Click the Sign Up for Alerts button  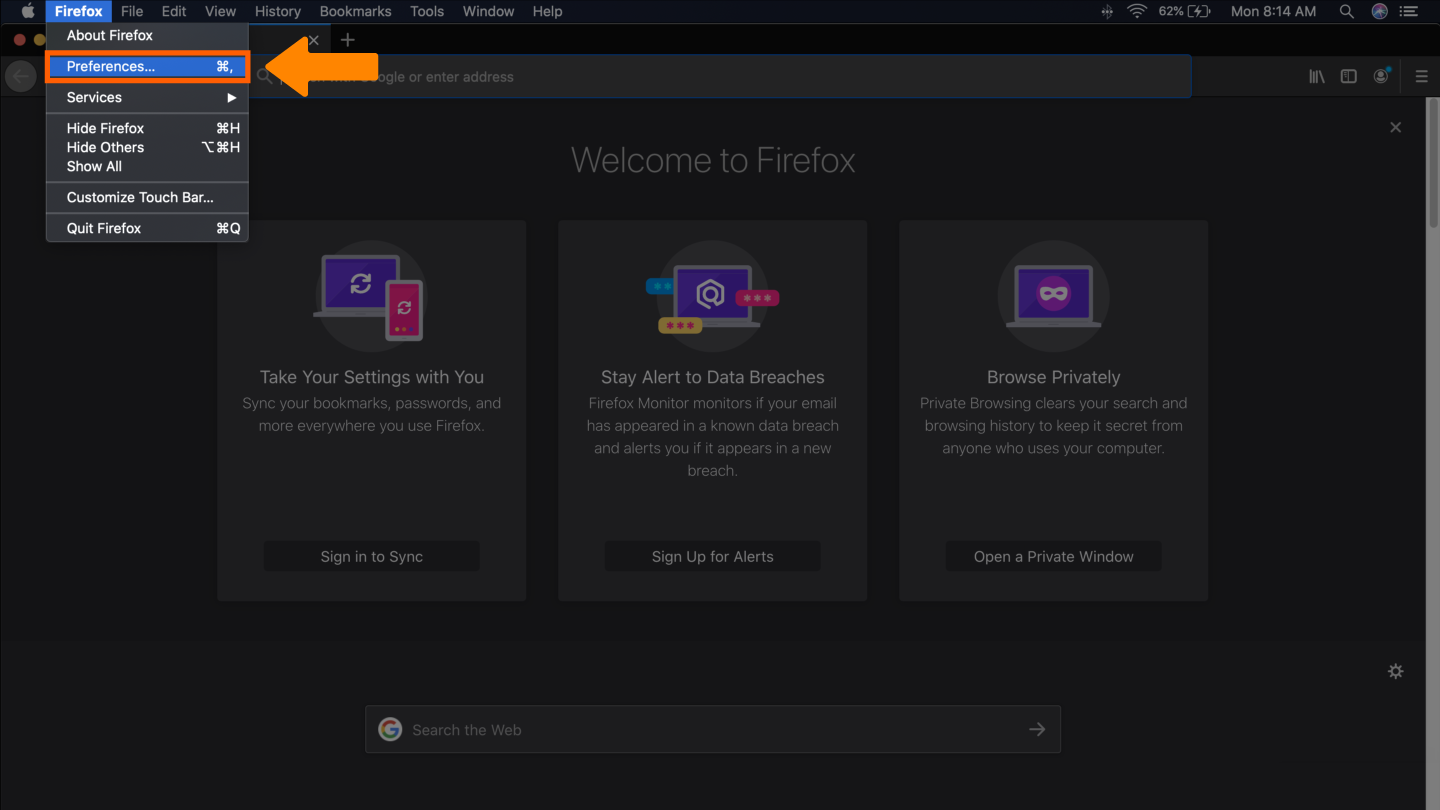coord(712,556)
